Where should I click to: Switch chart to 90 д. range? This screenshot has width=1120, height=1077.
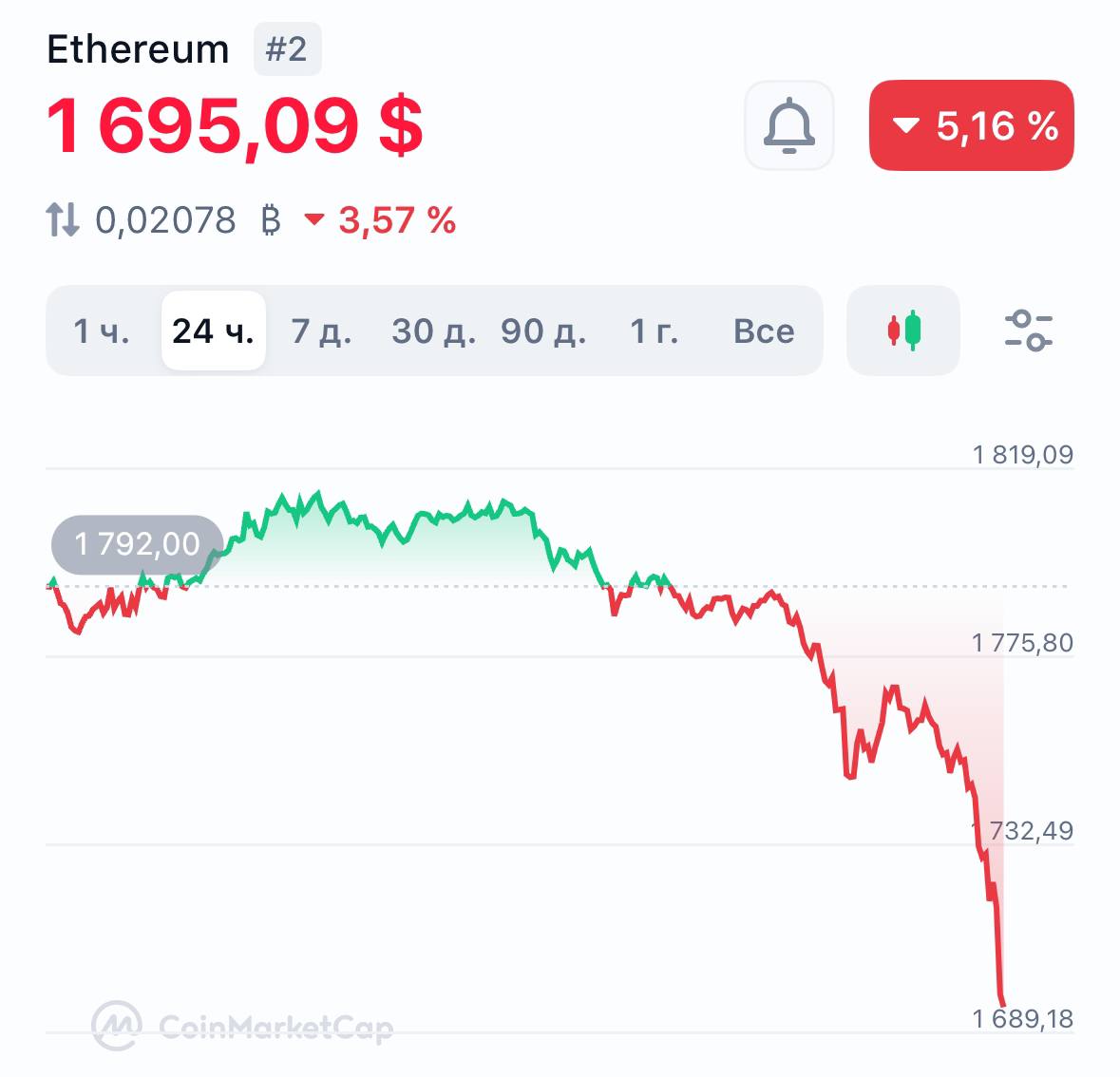543,331
